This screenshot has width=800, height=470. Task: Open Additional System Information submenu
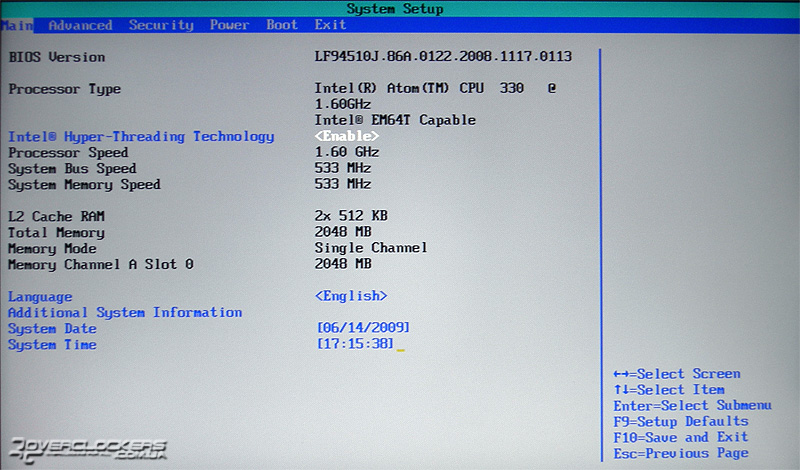125,312
